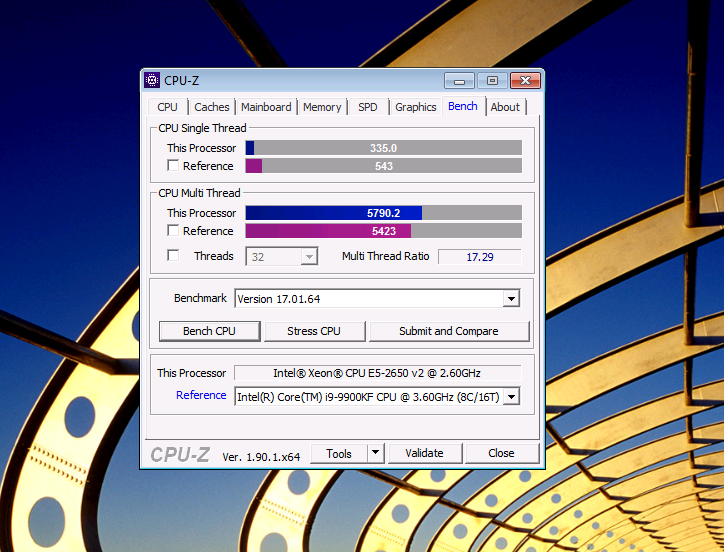
Task: Open the Mainboard tab
Action: tap(266, 107)
